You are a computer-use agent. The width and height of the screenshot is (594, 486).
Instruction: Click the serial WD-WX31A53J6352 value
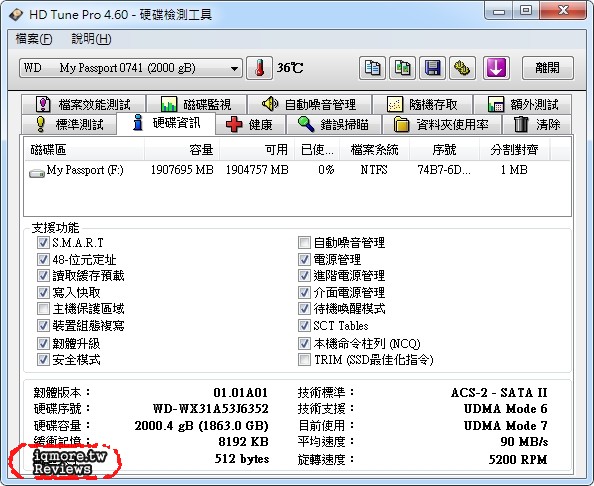[x=211, y=409]
